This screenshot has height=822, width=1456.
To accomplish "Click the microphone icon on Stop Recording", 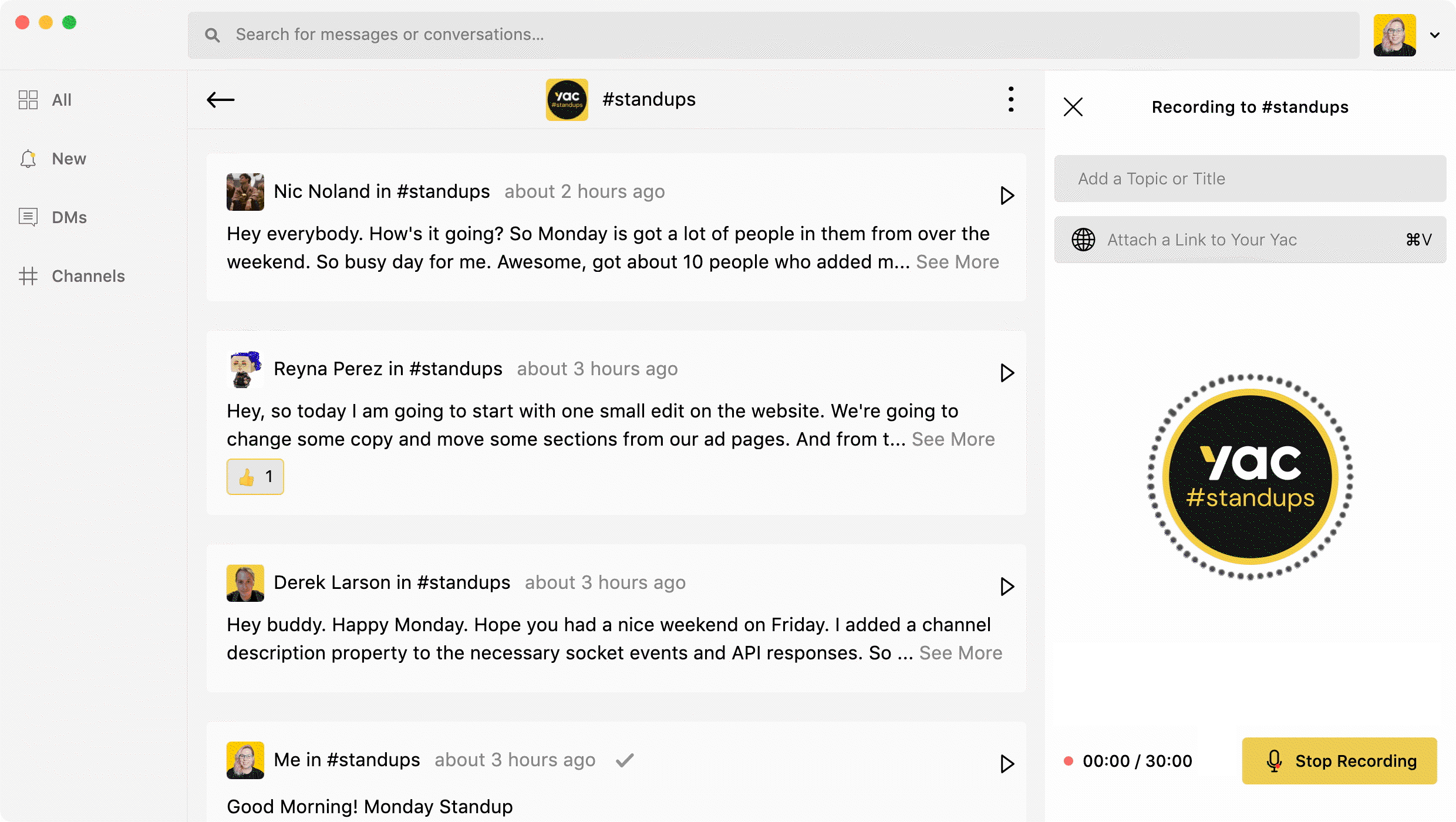I will pos(1273,760).
